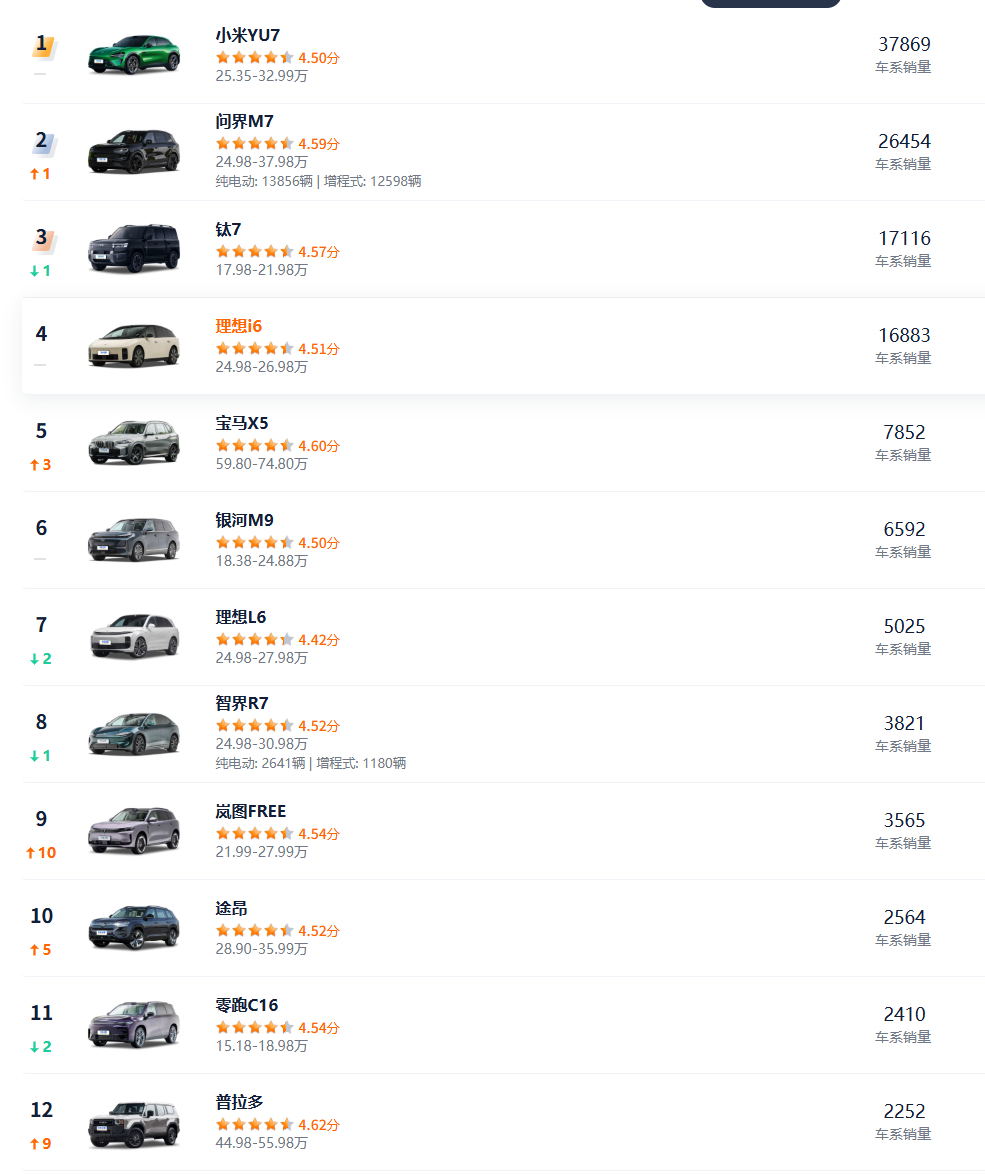Click the gold rank 1 medal icon

(42, 45)
